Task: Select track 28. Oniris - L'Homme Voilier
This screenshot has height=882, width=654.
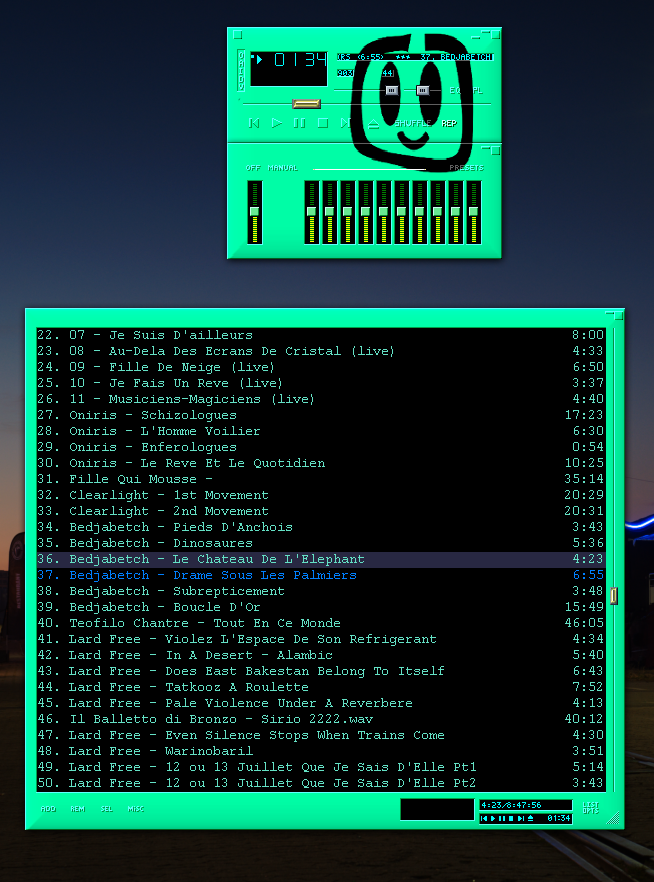Action: [x=321, y=431]
